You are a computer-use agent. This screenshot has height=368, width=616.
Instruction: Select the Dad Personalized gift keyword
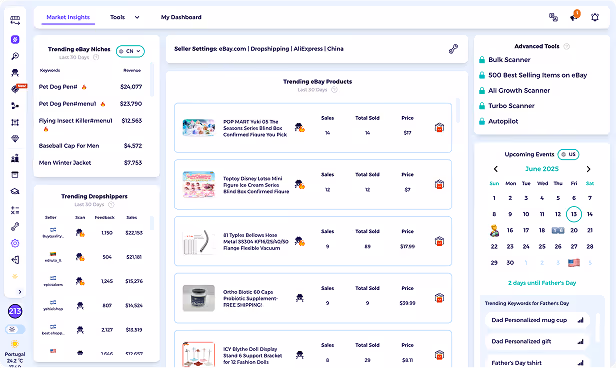[537, 341]
